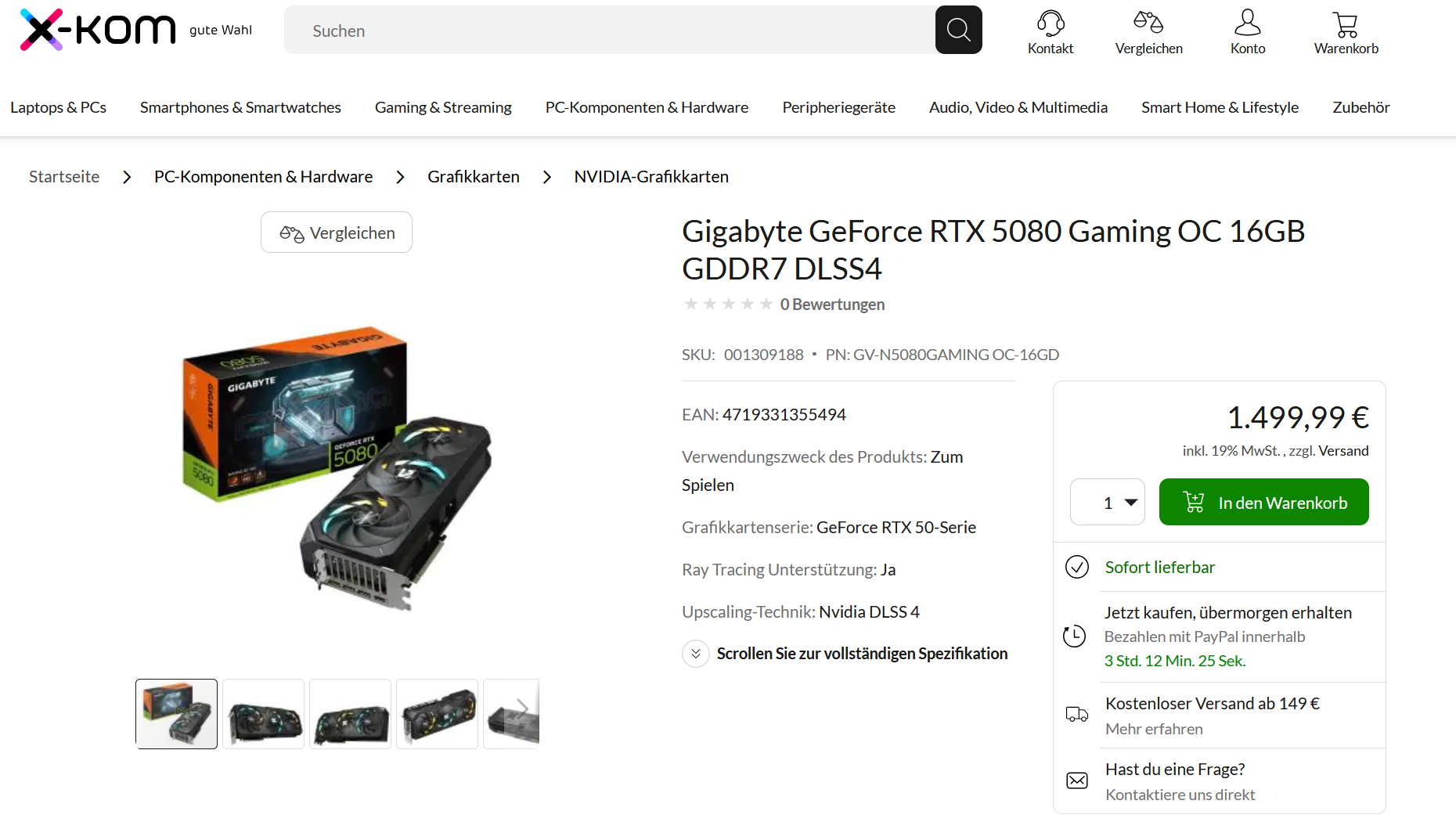Select the third product thumbnail
This screenshot has height=833, width=1456.
coord(351,714)
